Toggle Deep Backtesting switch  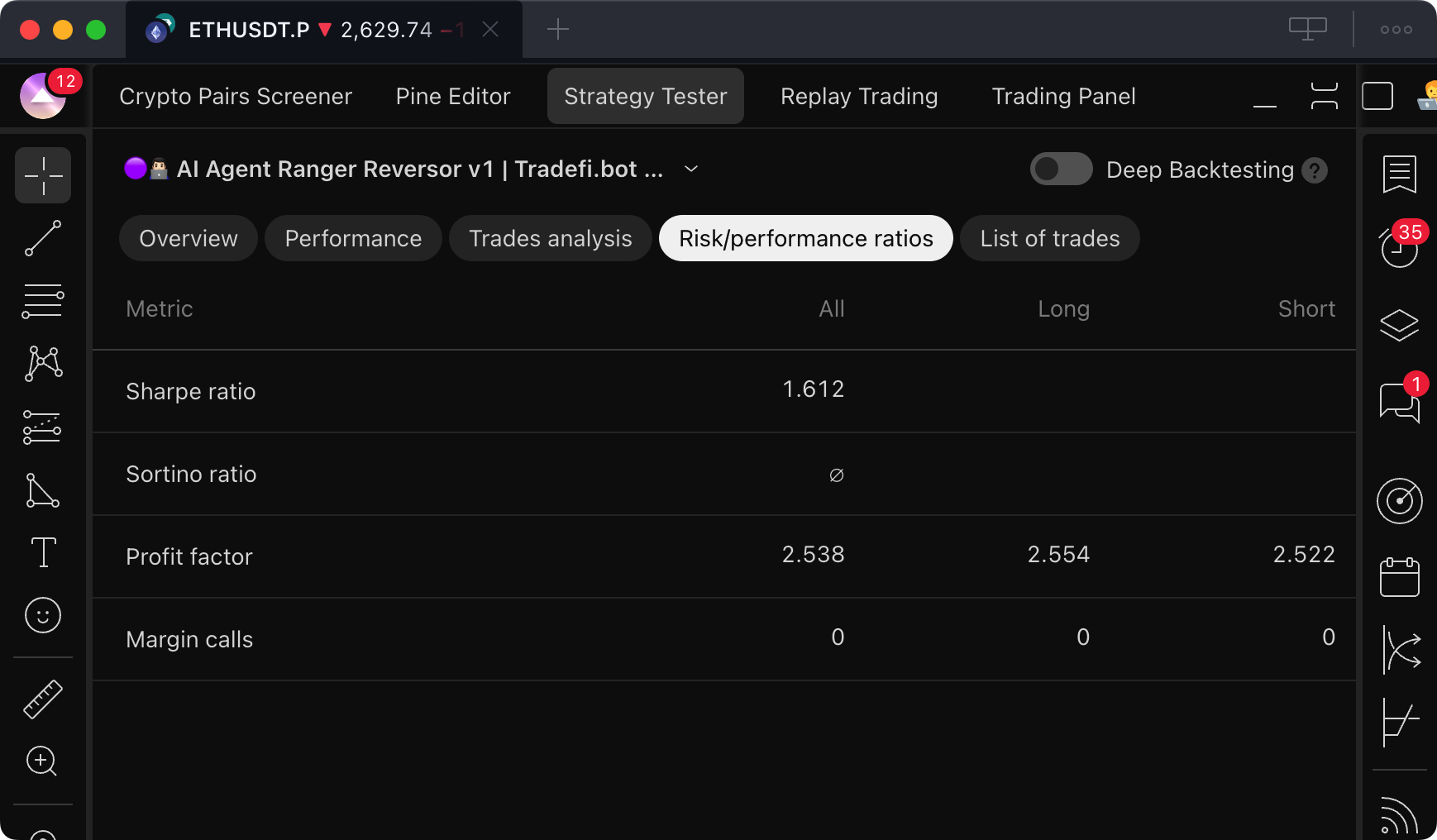pyautogui.click(x=1061, y=169)
